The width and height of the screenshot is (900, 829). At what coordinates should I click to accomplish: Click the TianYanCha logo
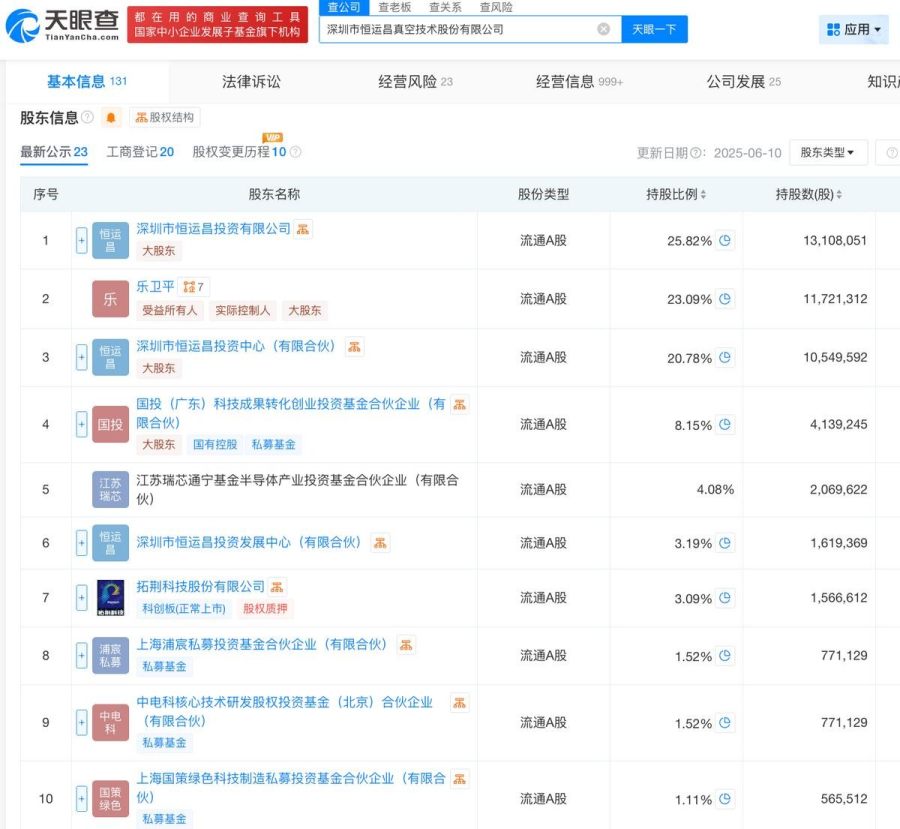click(62, 25)
